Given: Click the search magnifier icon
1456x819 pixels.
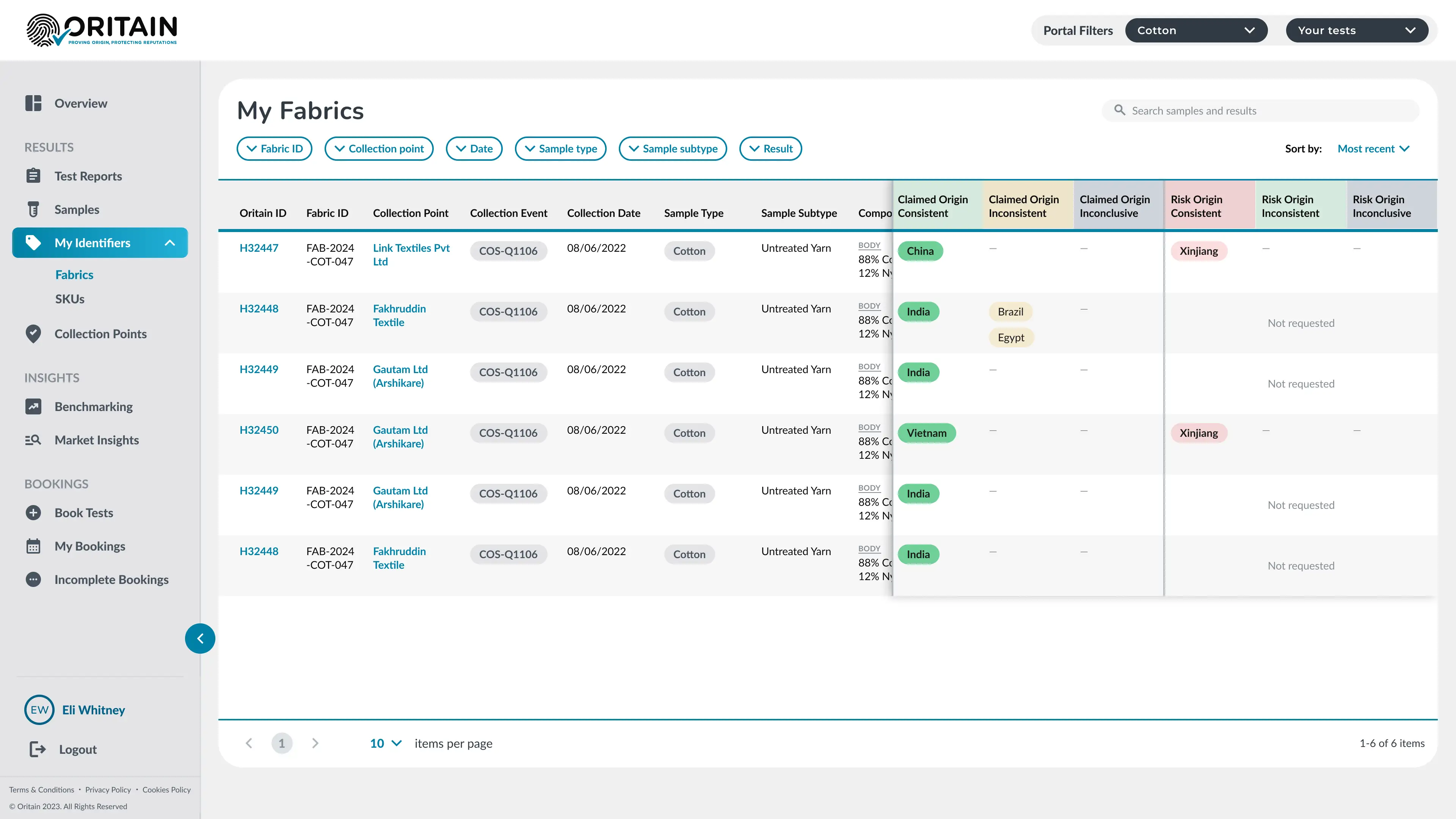Looking at the screenshot, I should point(1120,110).
